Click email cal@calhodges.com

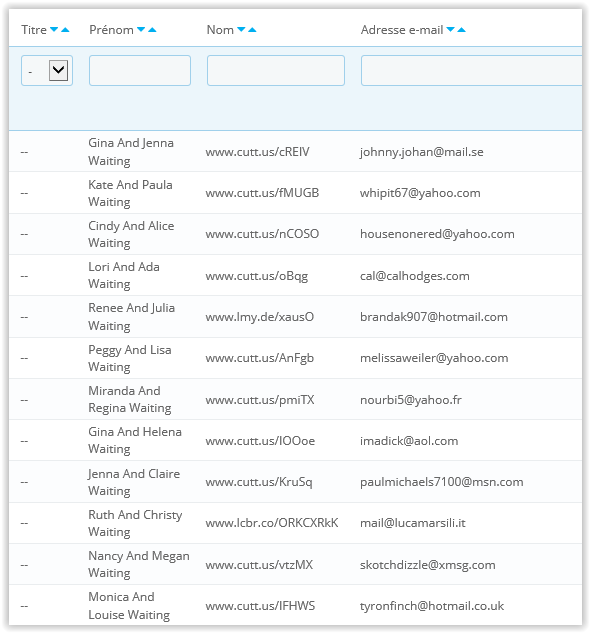pos(415,276)
